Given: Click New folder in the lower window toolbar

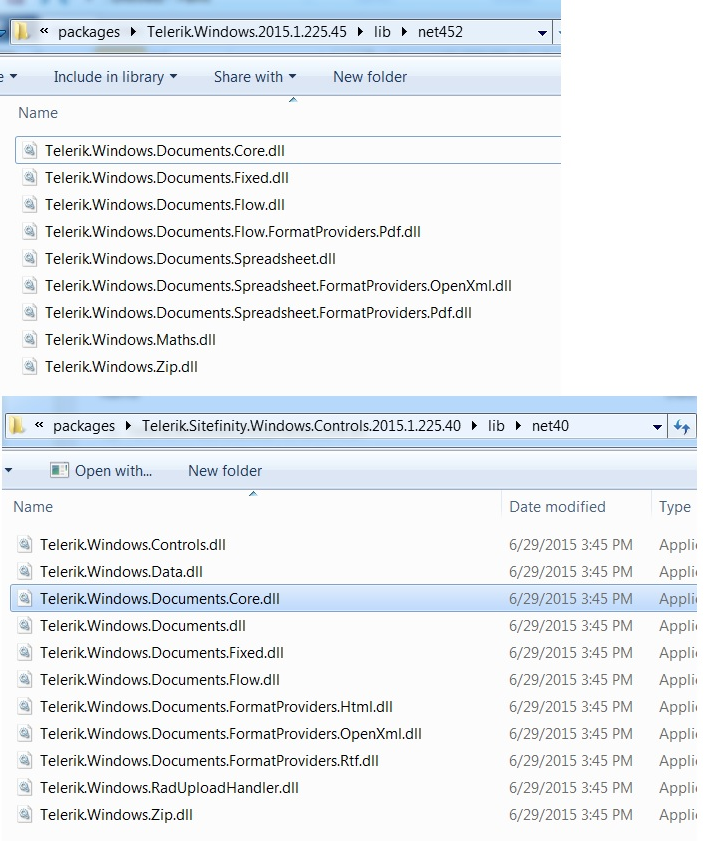Looking at the screenshot, I should (x=225, y=471).
